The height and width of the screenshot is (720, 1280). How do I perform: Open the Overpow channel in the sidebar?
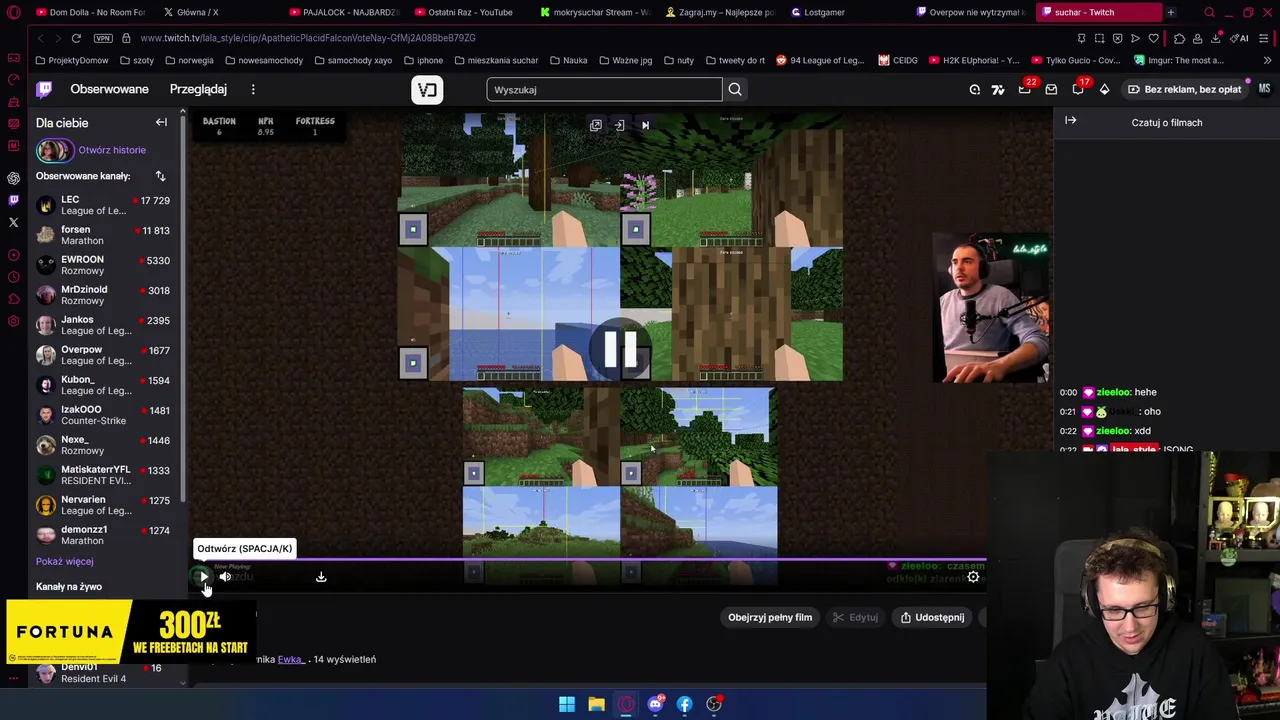point(103,355)
